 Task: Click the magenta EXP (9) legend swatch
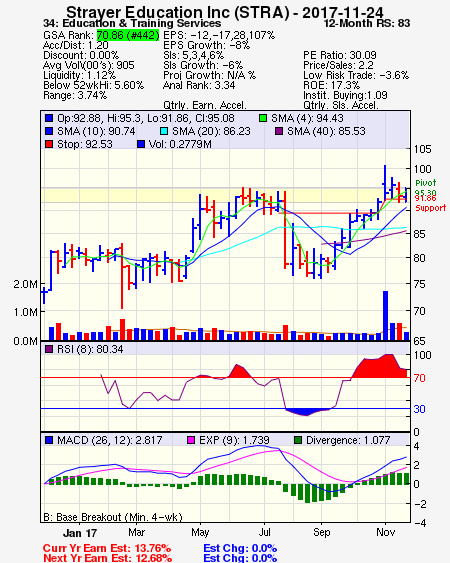point(191,440)
